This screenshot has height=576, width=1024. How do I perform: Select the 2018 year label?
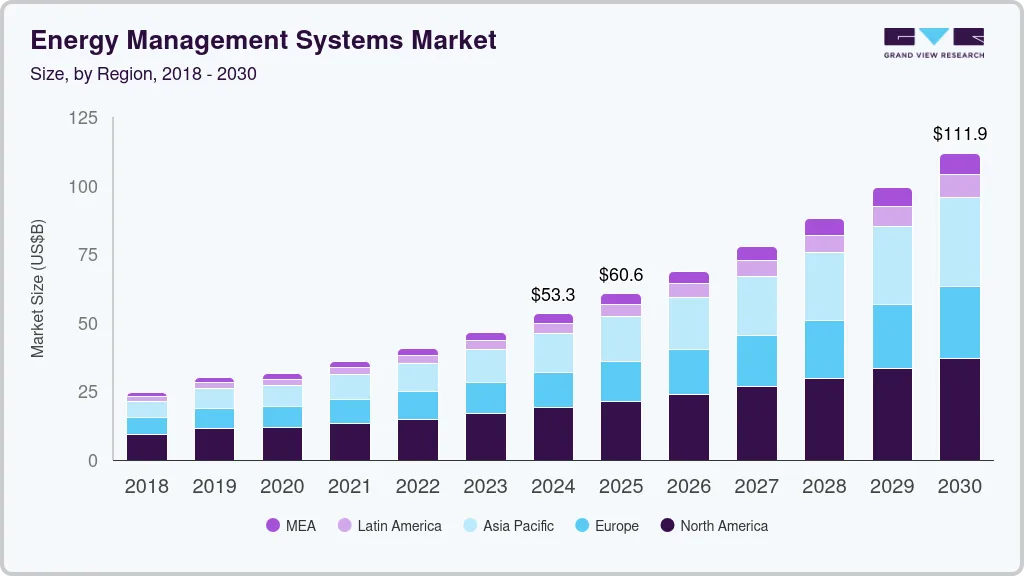pyautogui.click(x=146, y=487)
